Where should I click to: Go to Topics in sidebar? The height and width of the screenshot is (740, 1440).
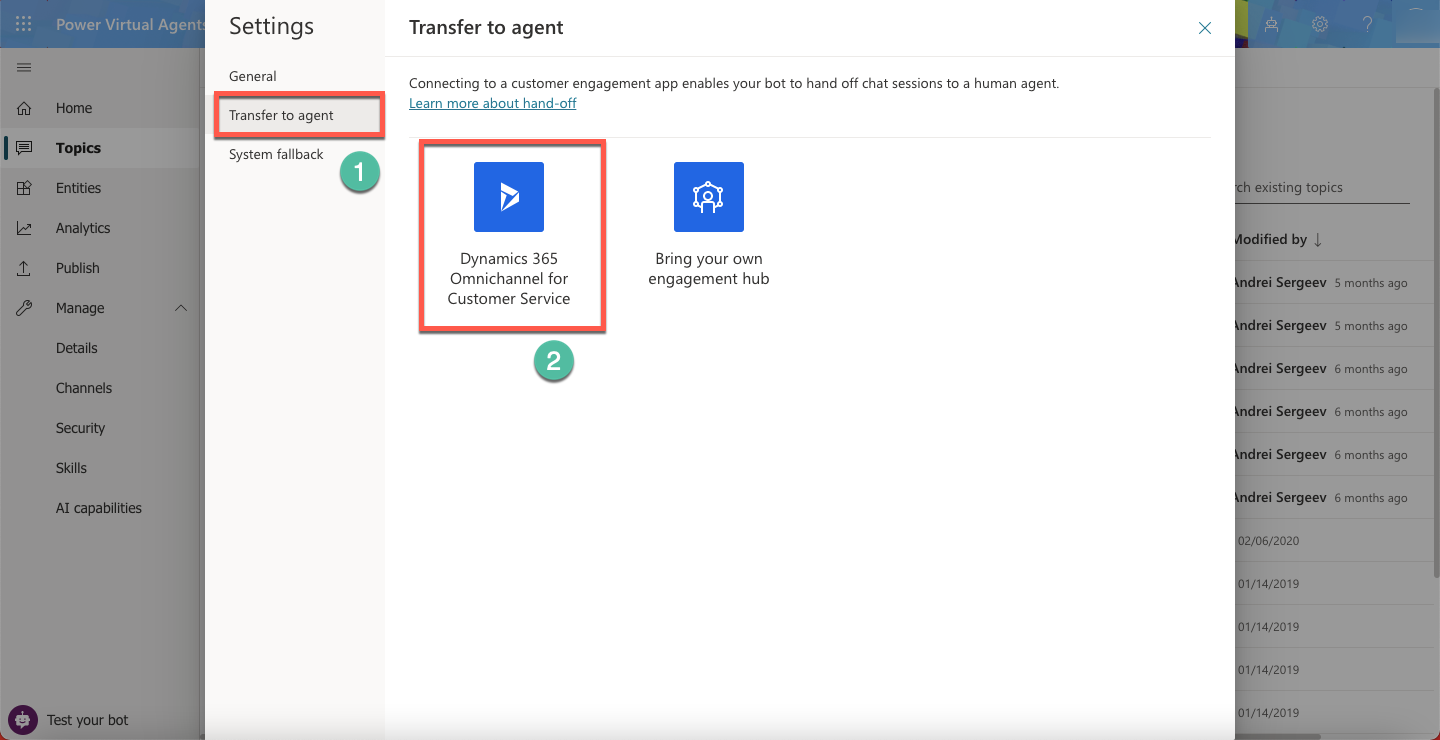78,148
